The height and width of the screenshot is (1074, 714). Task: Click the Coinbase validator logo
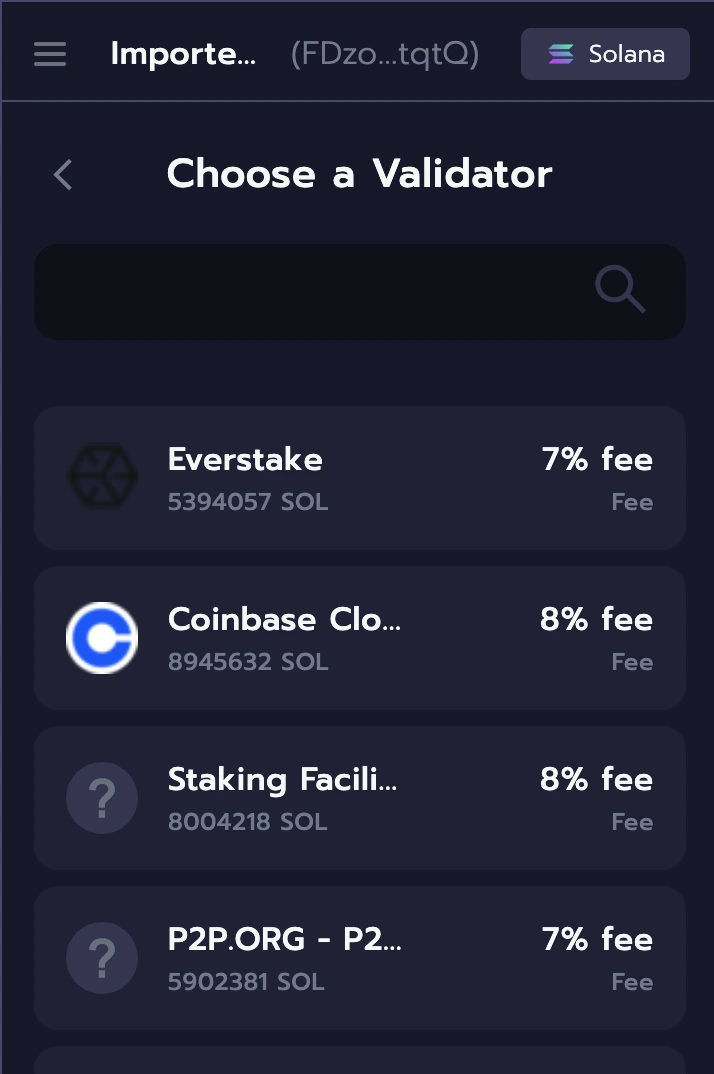(x=102, y=637)
